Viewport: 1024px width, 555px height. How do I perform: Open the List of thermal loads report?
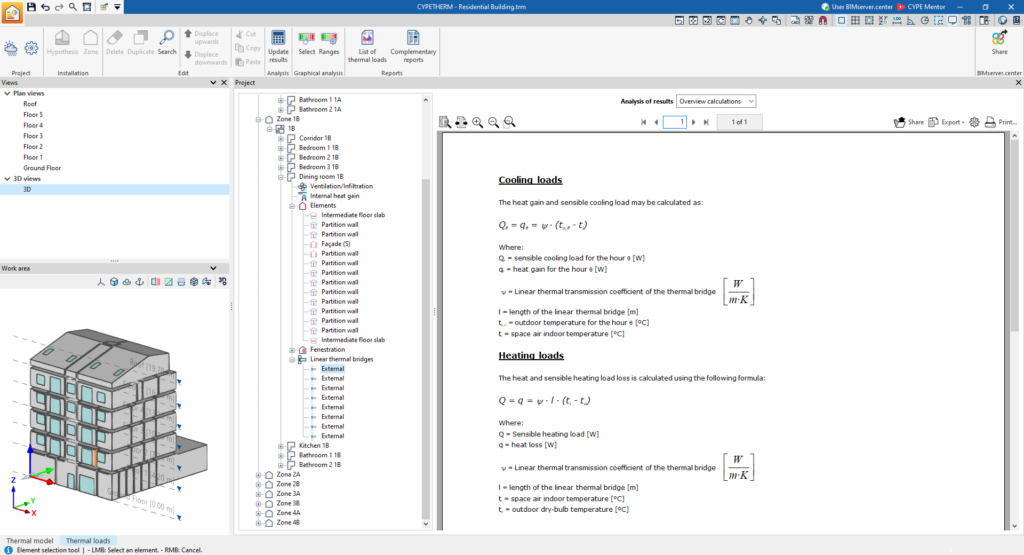click(367, 46)
